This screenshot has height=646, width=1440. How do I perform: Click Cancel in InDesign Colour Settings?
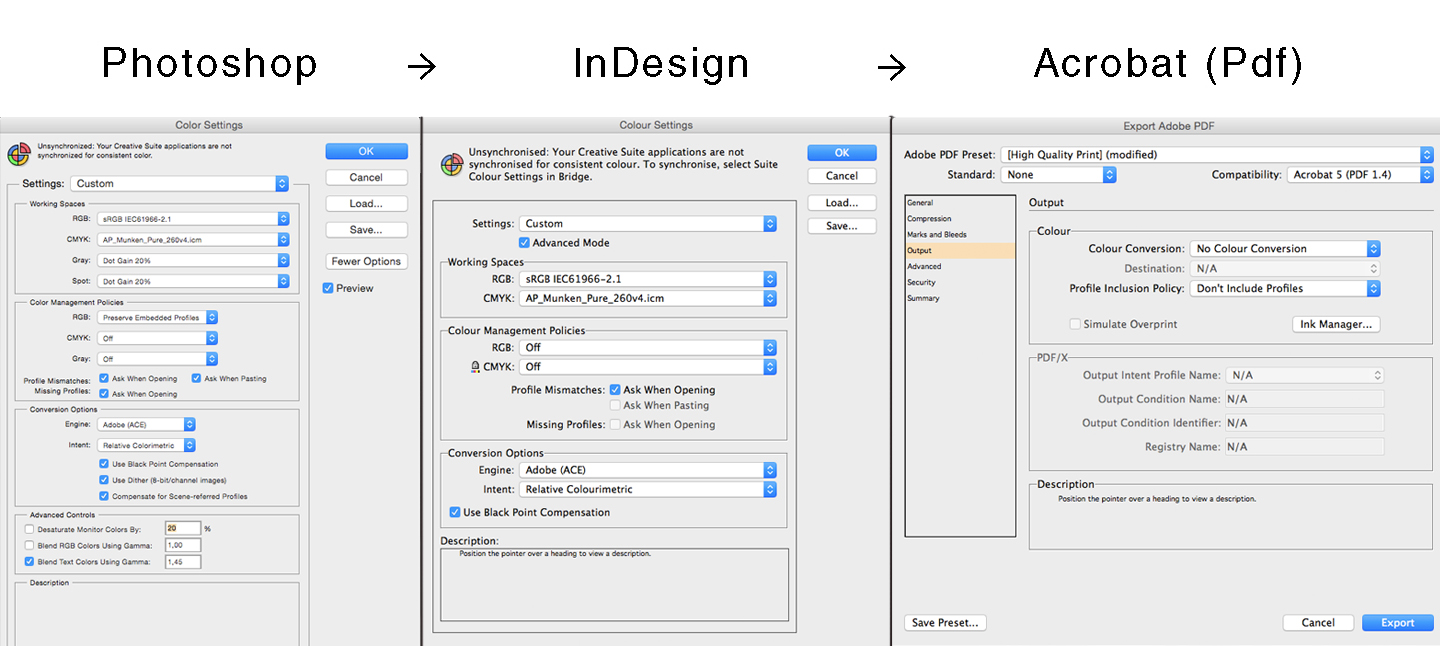click(842, 176)
